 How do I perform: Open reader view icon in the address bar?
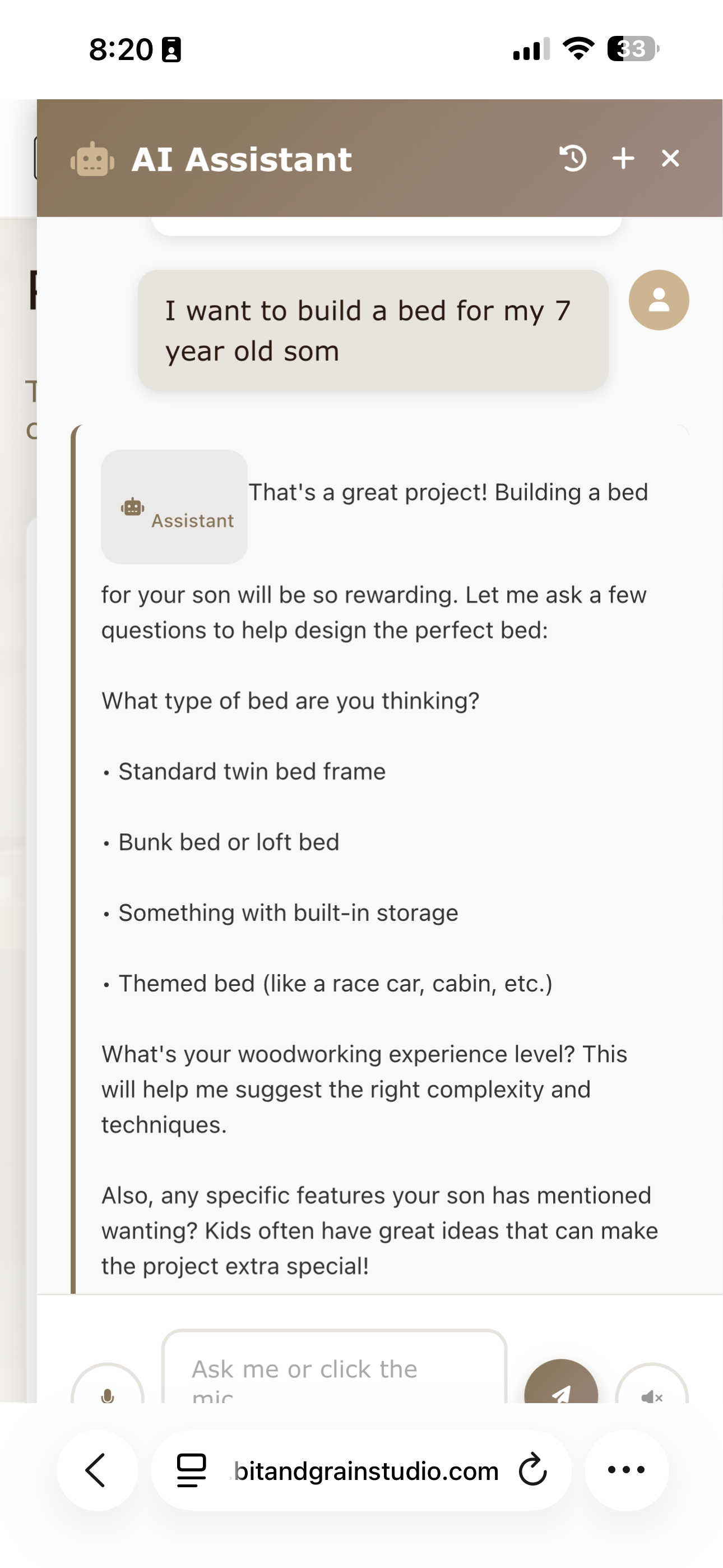point(189,1470)
